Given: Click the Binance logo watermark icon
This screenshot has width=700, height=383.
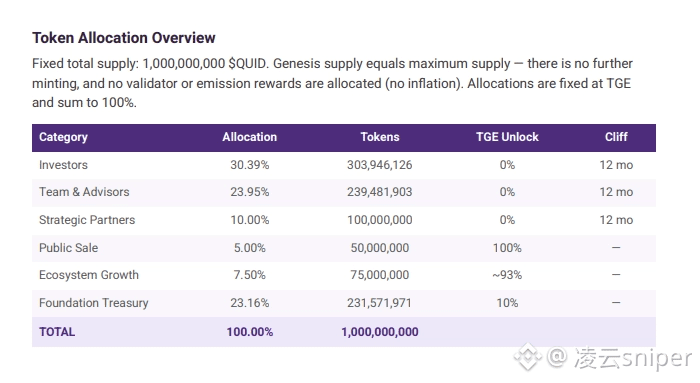Looking at the screenshot, I should (x=528, y=357).
